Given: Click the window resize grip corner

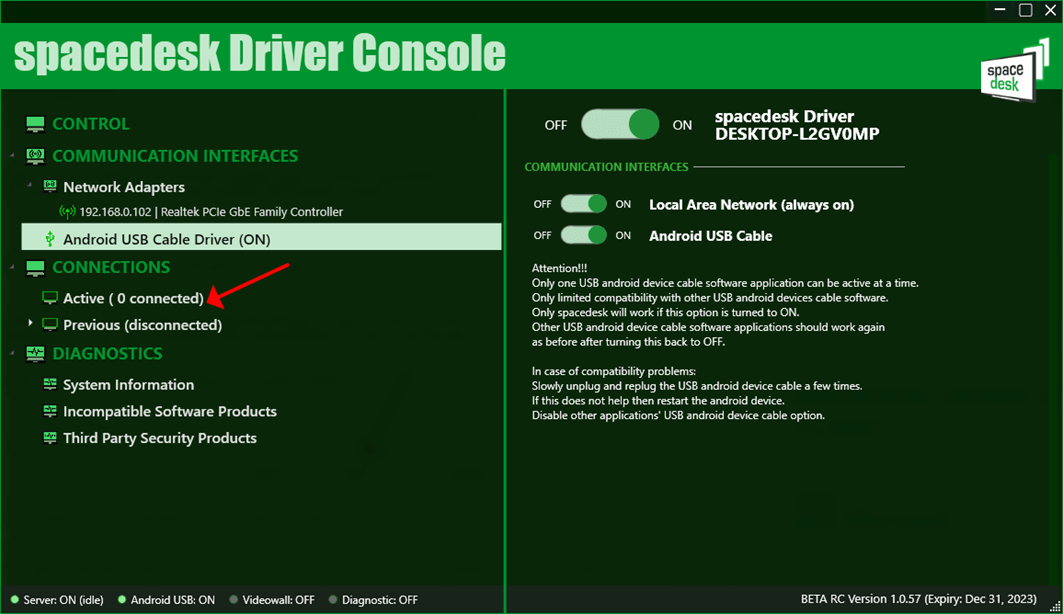Looking at the screenshot, I should pos(1055,606).
